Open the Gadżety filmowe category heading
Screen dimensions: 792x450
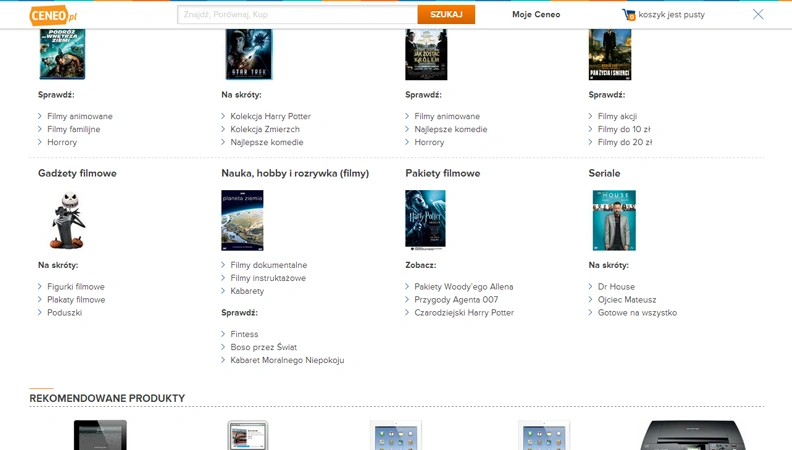[77, 173]
